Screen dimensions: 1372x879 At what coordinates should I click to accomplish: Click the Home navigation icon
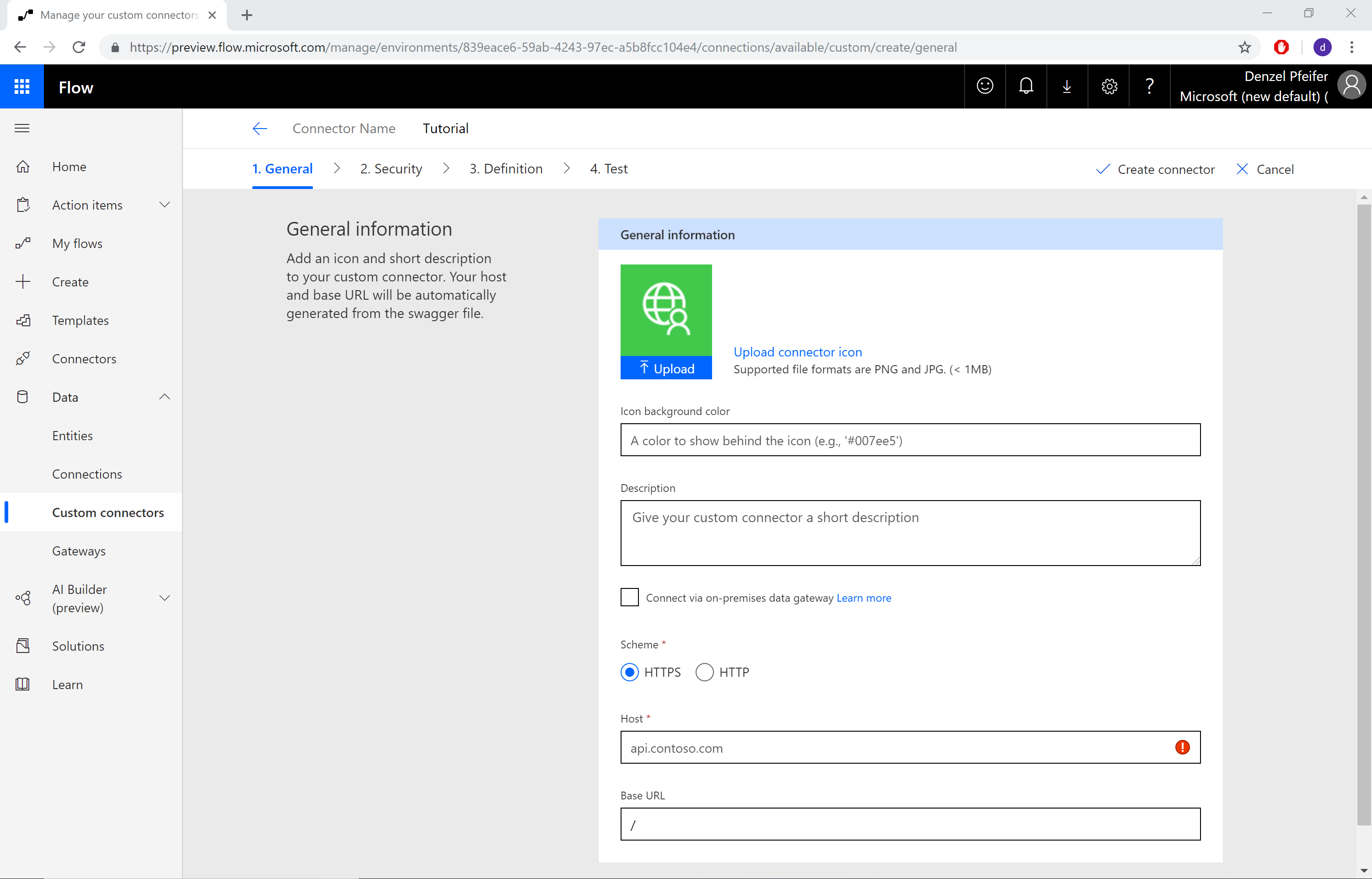(24, 166)
